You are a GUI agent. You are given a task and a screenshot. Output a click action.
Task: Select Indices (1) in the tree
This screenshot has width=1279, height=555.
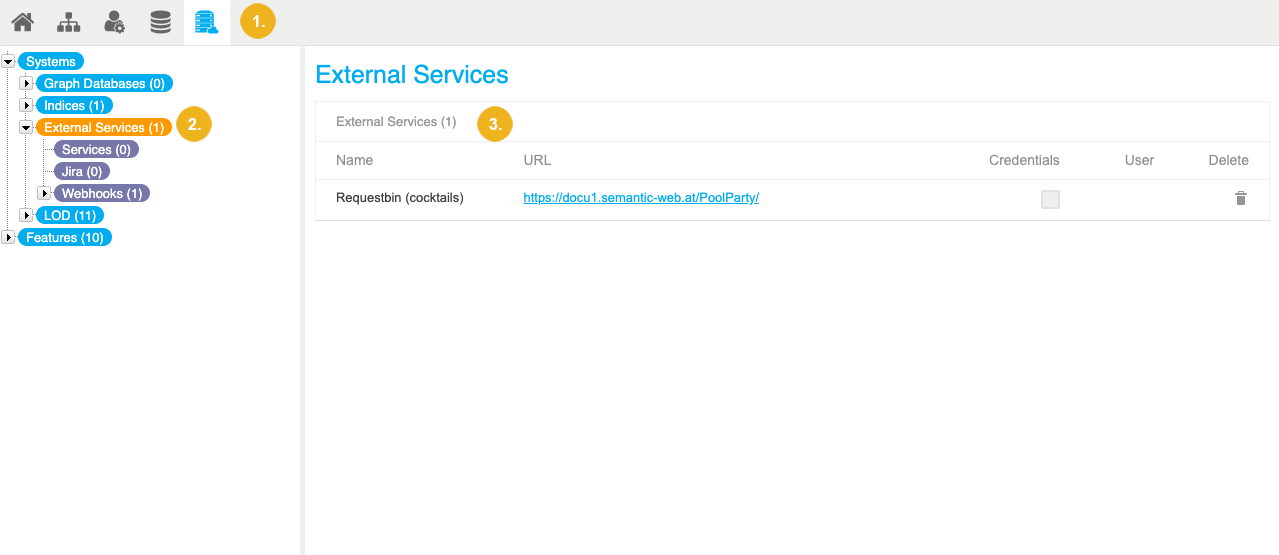pos(75,106)
